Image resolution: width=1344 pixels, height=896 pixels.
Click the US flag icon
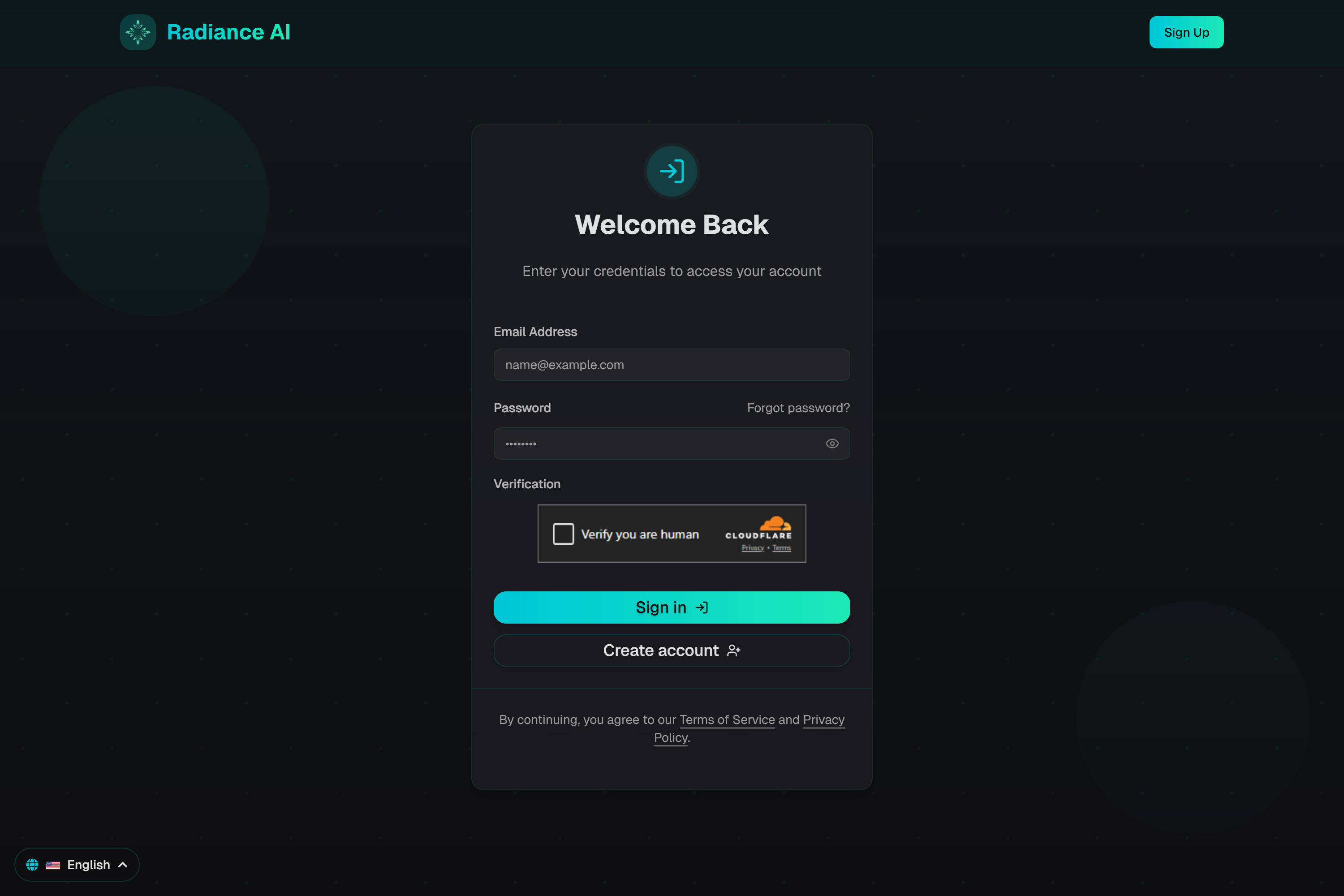(x=52, y=865)
